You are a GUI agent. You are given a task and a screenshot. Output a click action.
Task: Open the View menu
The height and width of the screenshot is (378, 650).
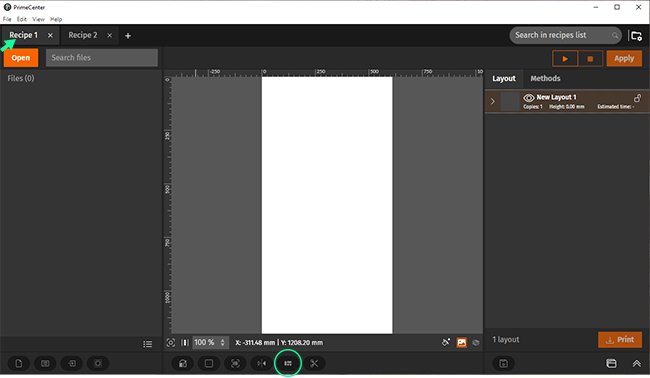(x=39, y=19)
